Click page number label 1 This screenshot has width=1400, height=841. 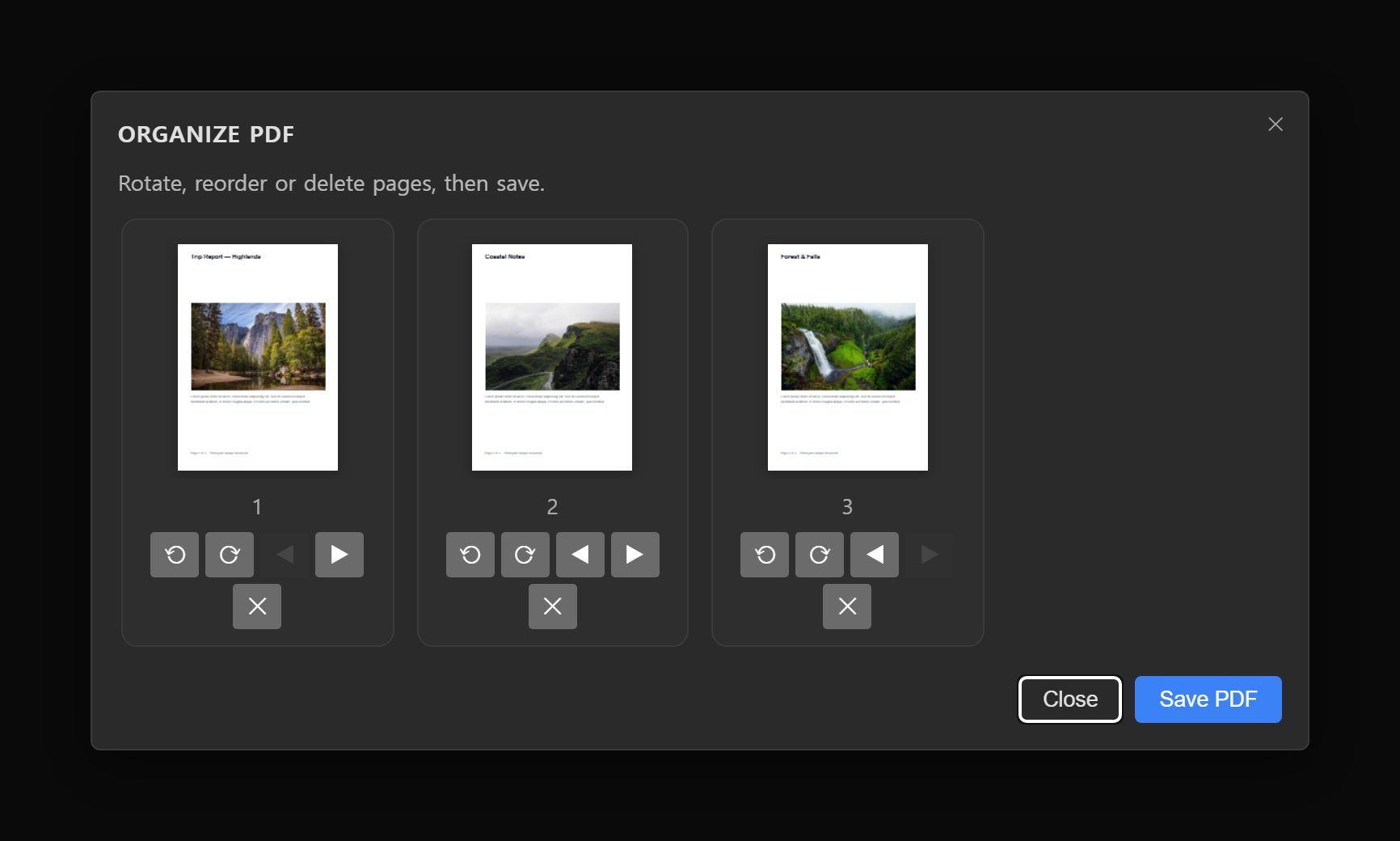point(257,507)
